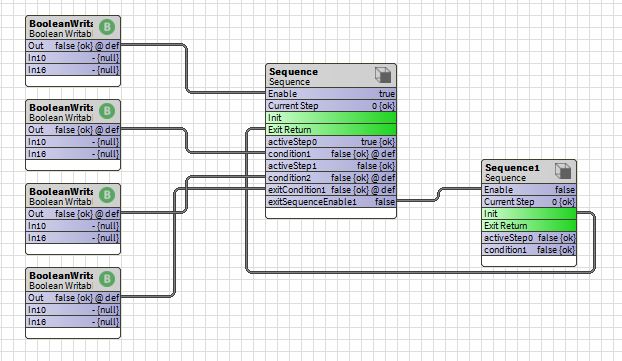The height and width of the screenshot is (361, 622).
Task: Select the Sequence1 block title header
Action: [x=529, y=172]
